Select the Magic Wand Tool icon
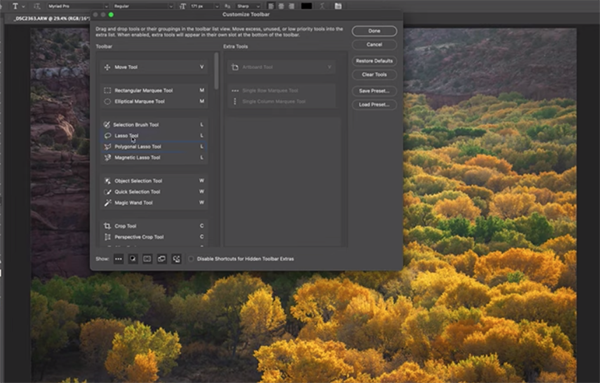Image resolution: width=600 pixels, height=383 pixels. [x=108, y=203]
